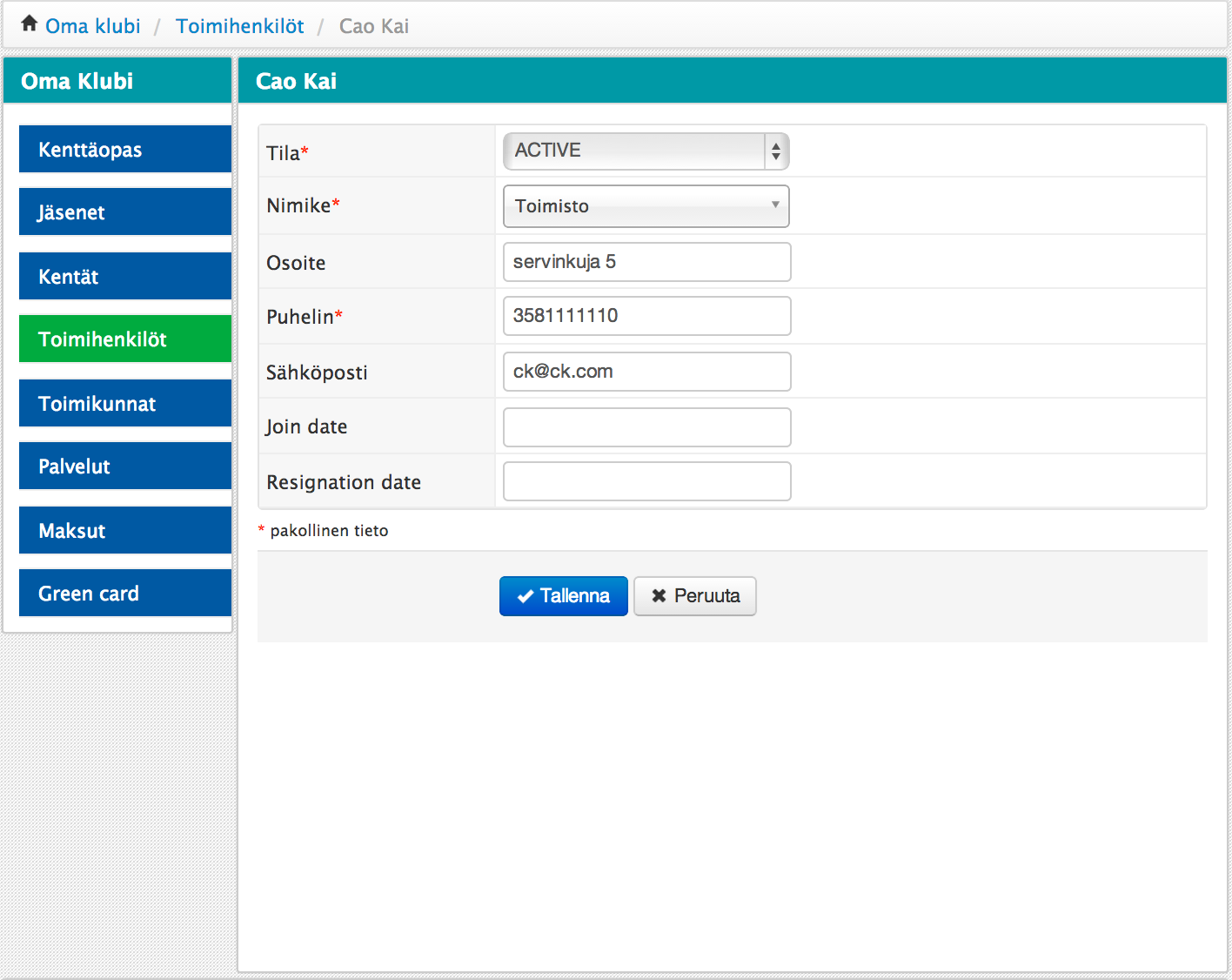Open the Tila status dropdown

pyautogui.click(x=646, y=151)
